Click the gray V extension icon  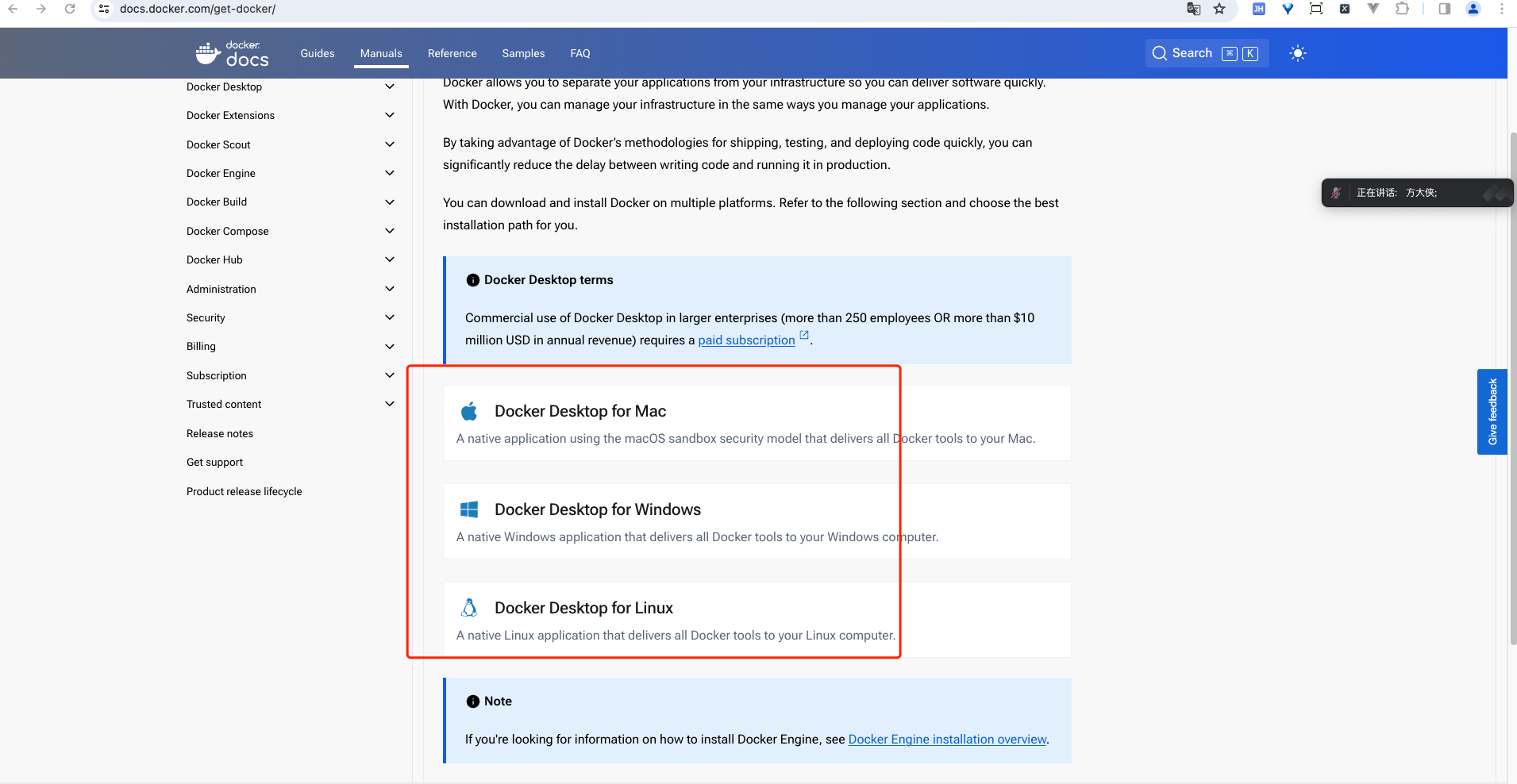click(x=1373, y=9)
